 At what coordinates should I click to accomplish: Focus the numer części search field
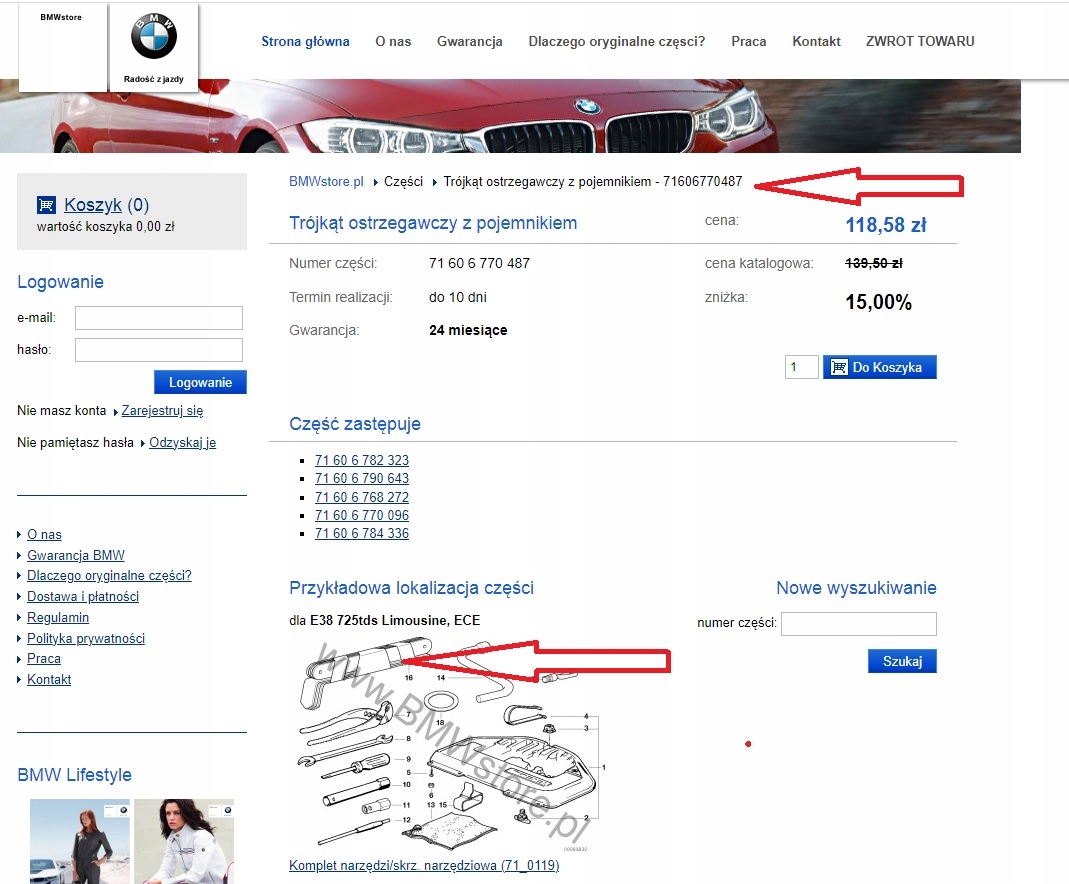coord(859,624)
